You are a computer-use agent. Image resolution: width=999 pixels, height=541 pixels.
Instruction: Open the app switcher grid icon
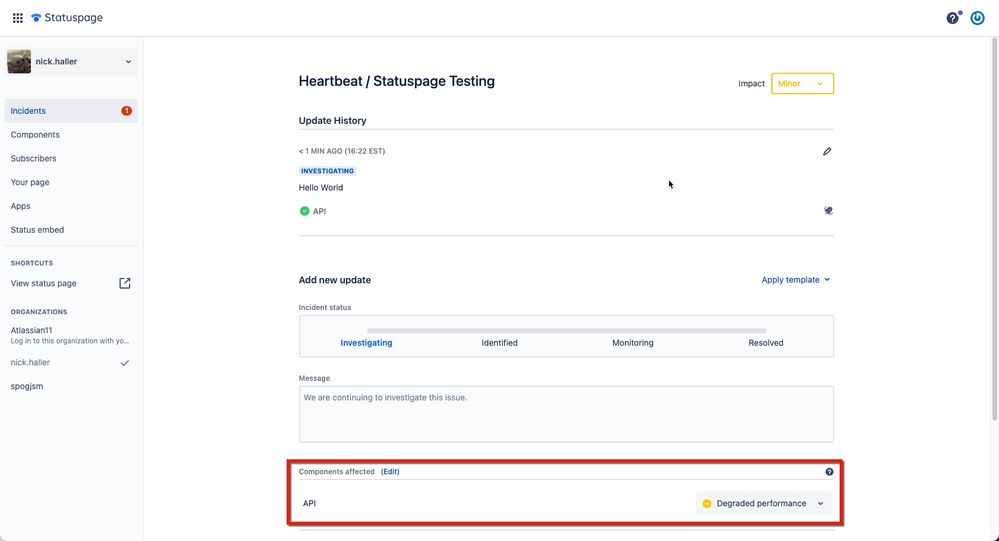(x=18, y=18)
